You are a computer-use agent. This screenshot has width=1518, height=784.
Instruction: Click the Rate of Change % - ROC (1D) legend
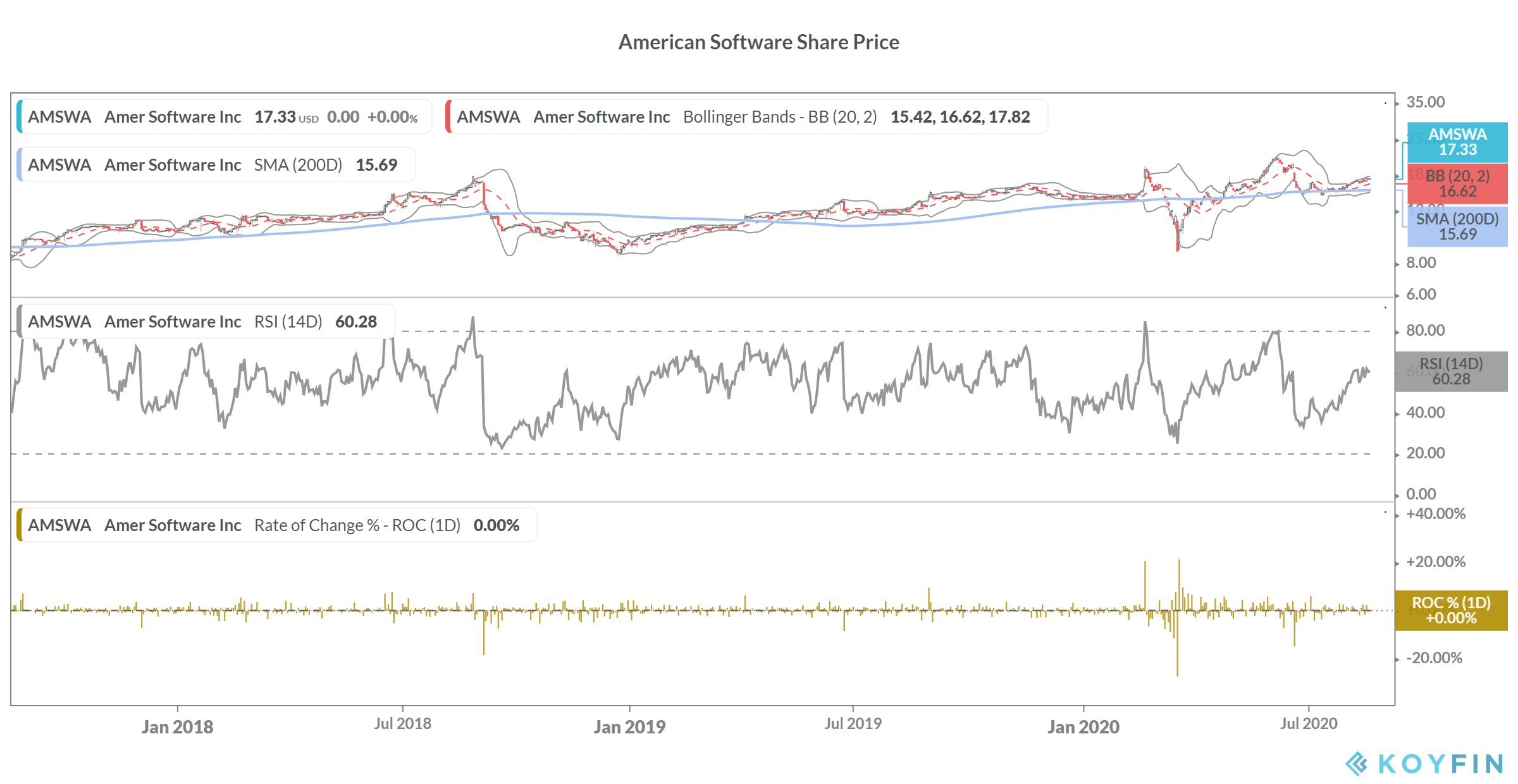[277, 525]
